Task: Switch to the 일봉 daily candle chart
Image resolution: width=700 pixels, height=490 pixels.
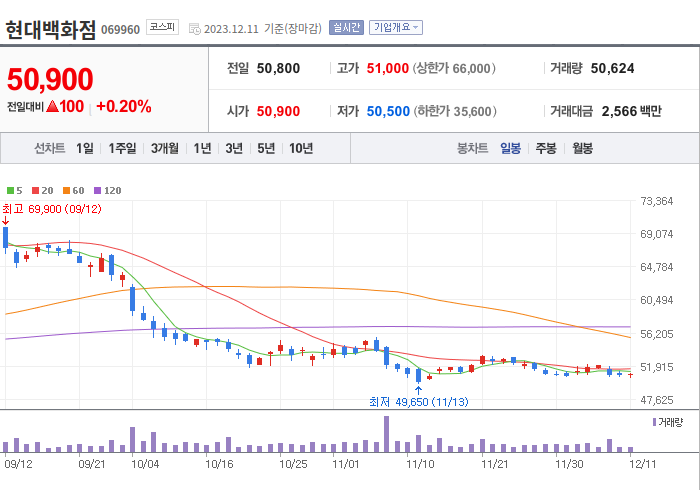Action: tap(510, 148)
